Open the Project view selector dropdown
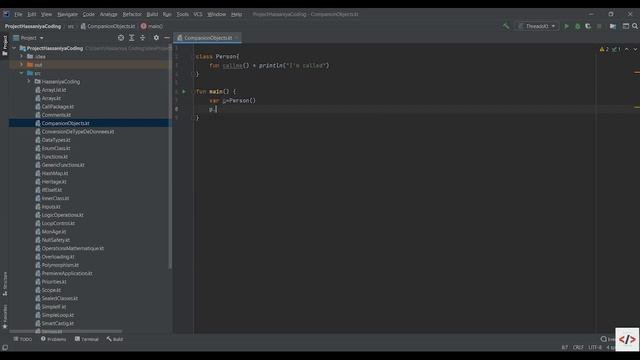This screenshot has height=360, width=640. (28, 38)
